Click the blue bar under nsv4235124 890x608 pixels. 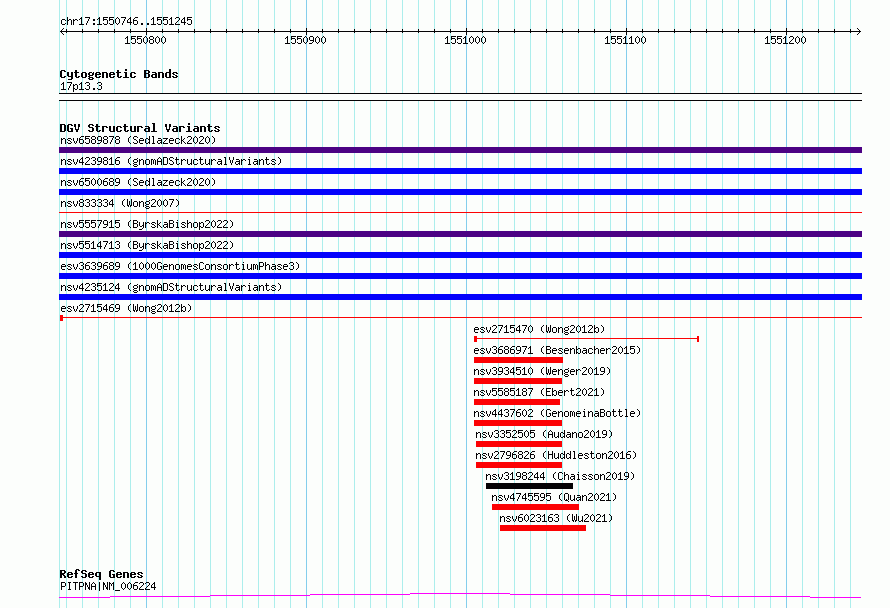click(460, 297)
